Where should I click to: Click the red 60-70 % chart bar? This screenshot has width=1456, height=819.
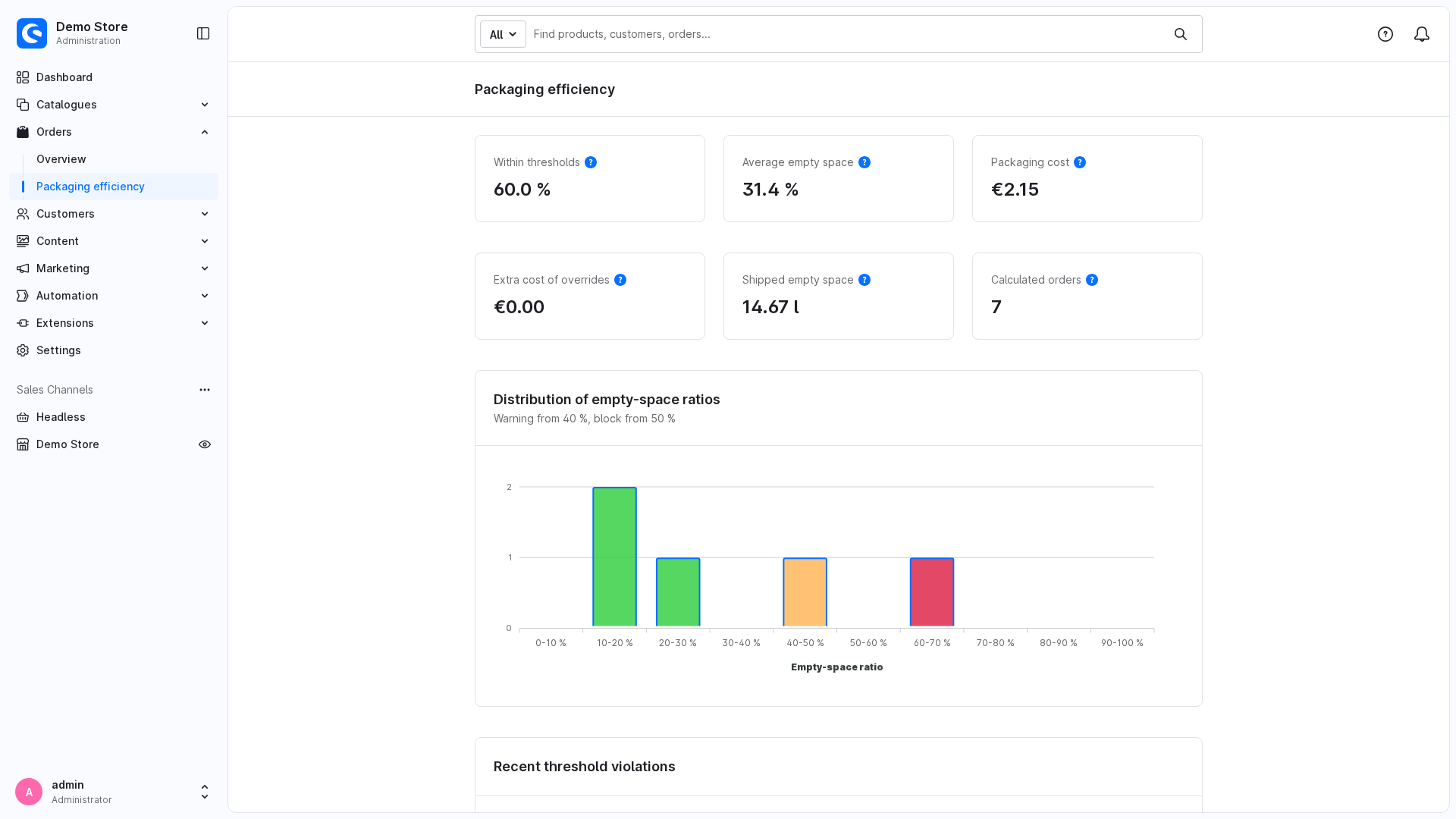[932, 593]
